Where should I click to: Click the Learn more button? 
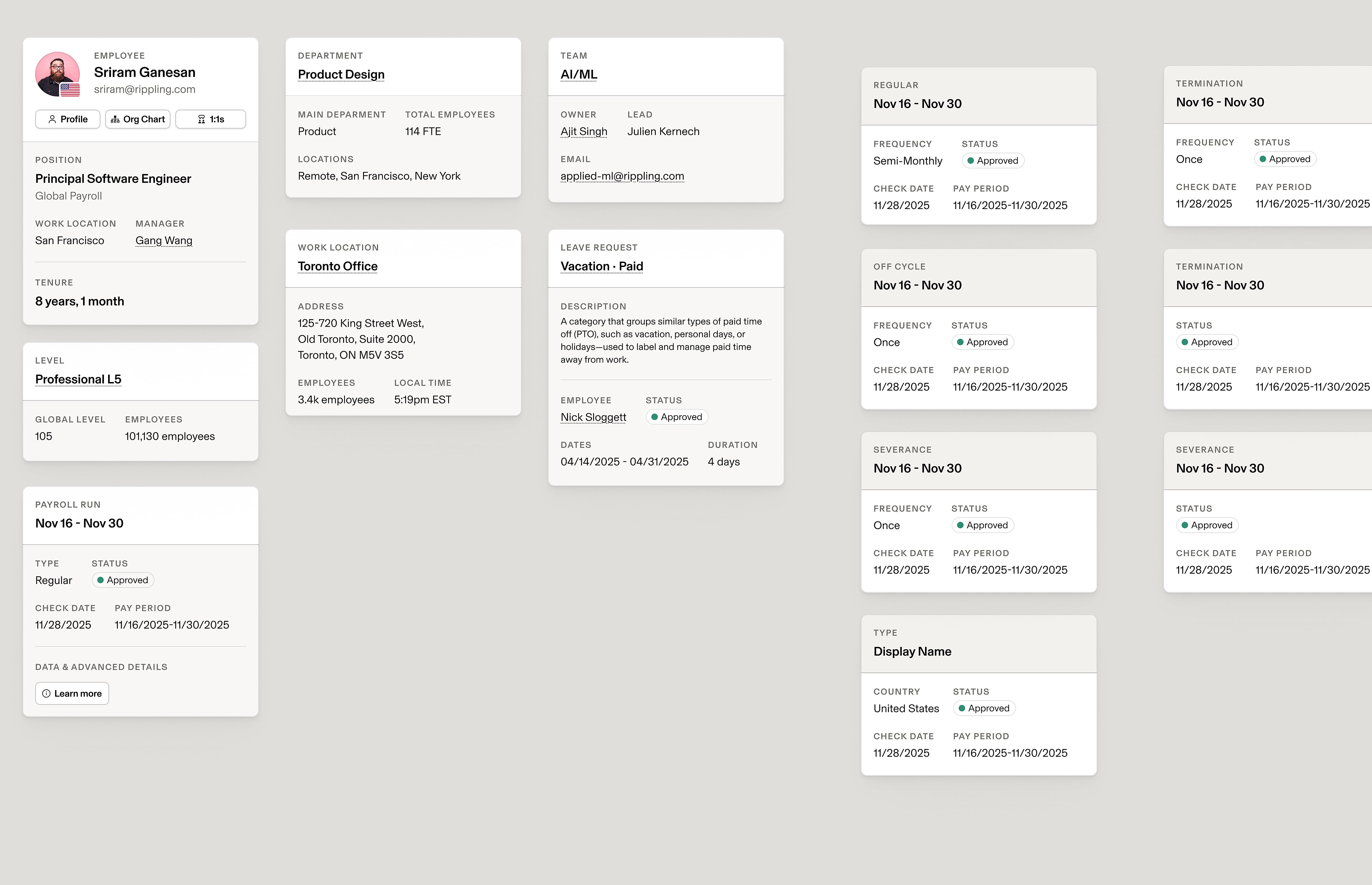[72, 694]
